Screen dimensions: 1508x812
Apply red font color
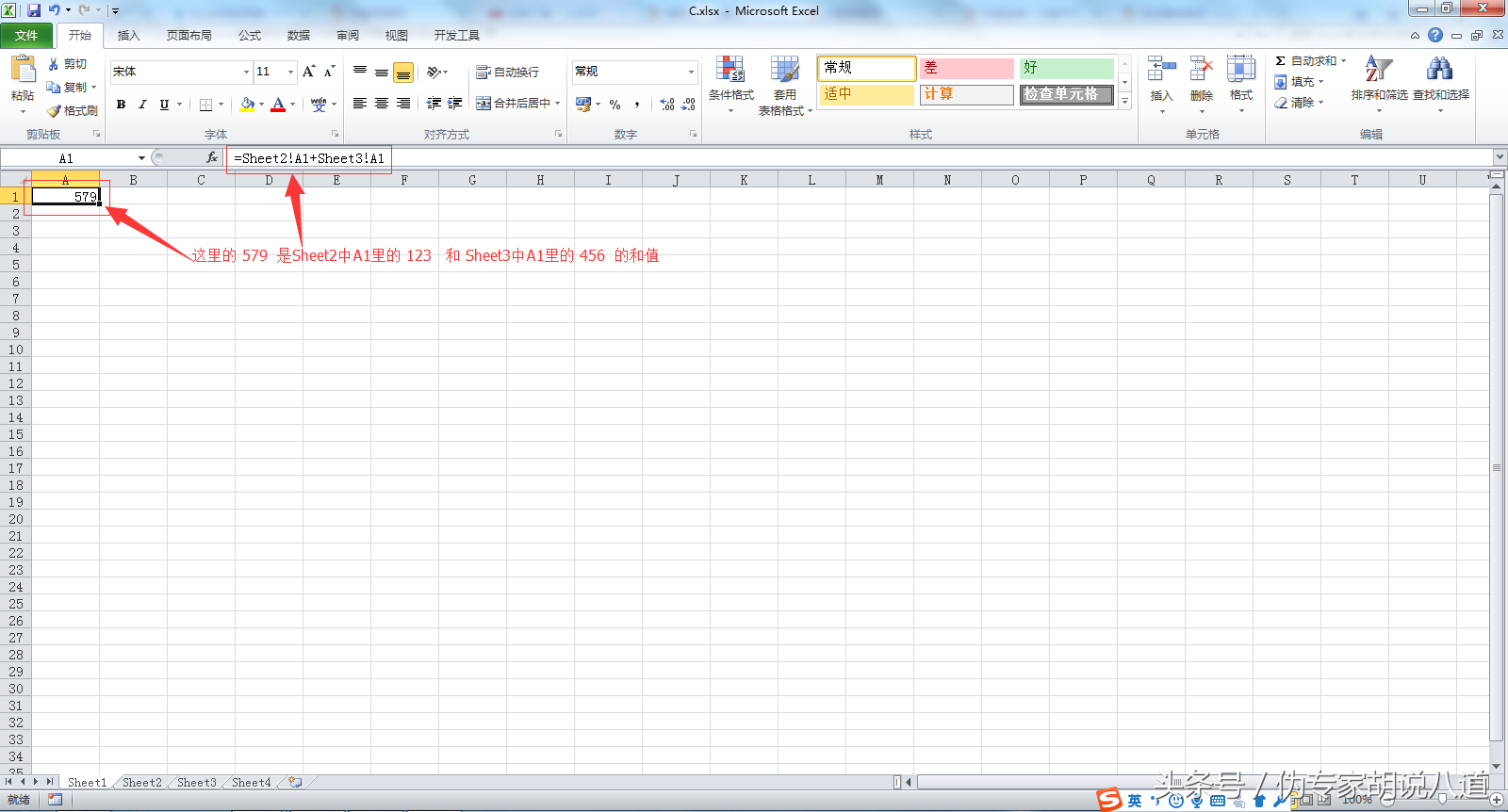click(x=278, y=105)
